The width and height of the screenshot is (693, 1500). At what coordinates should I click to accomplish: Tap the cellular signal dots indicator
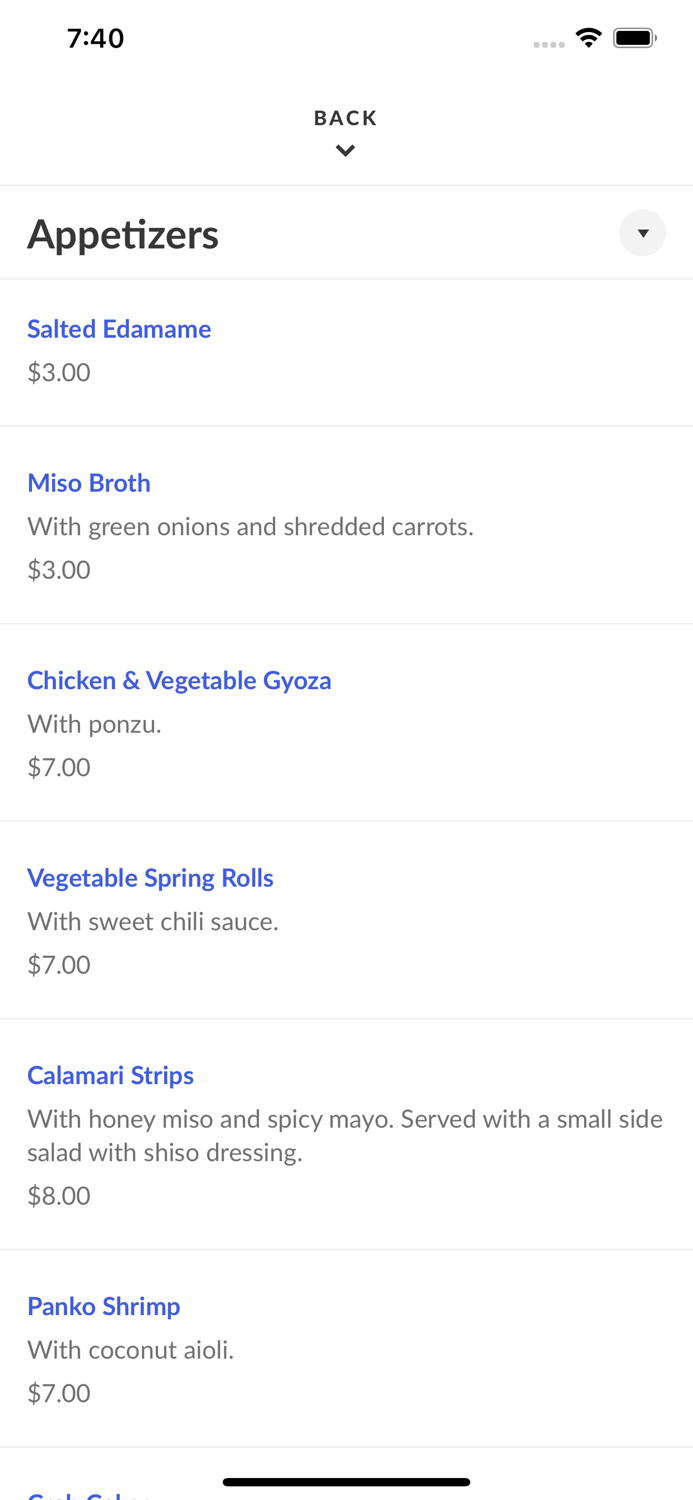pos(549,43)
